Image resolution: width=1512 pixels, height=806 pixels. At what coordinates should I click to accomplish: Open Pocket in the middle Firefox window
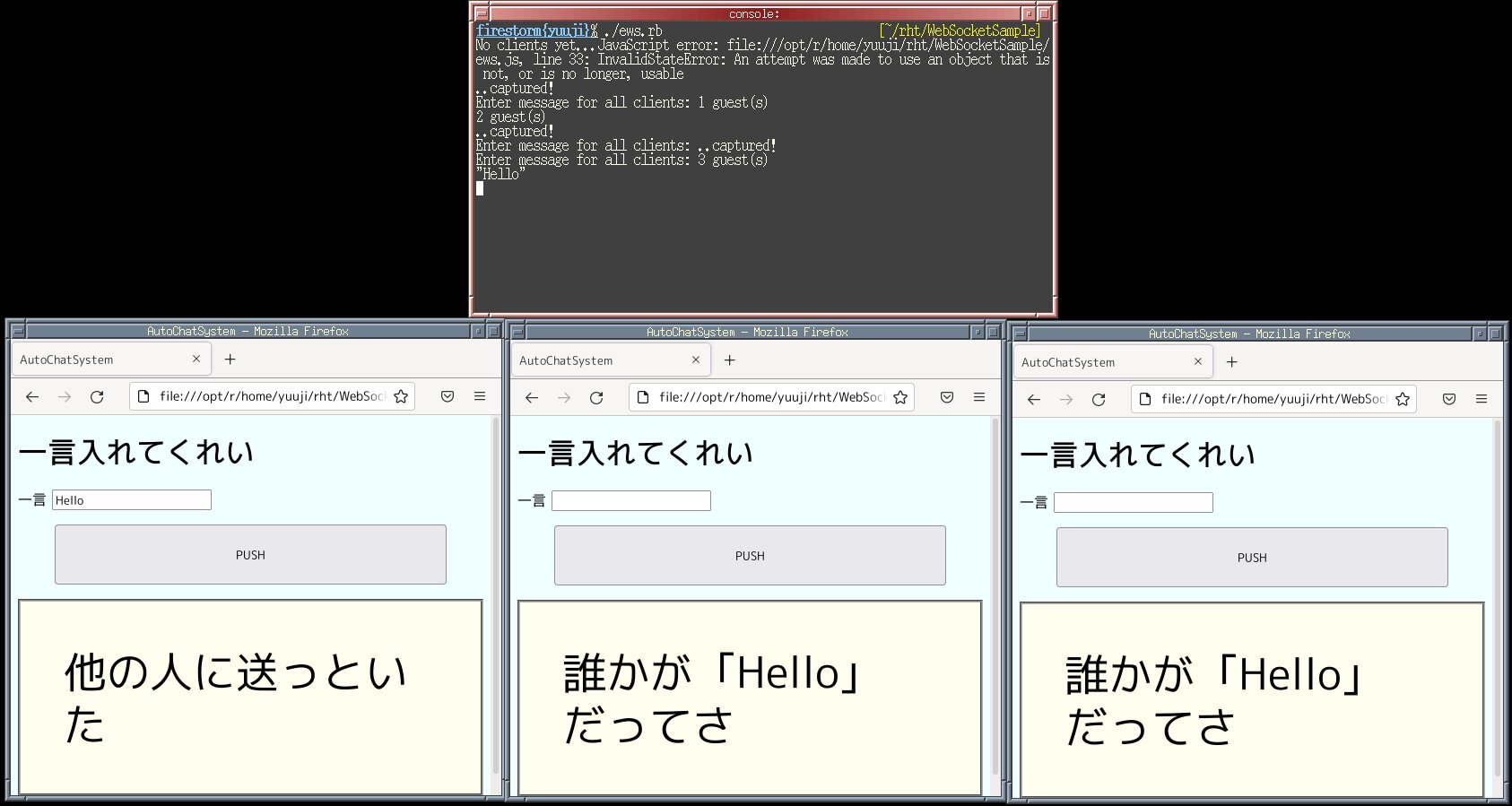(946, 398)
